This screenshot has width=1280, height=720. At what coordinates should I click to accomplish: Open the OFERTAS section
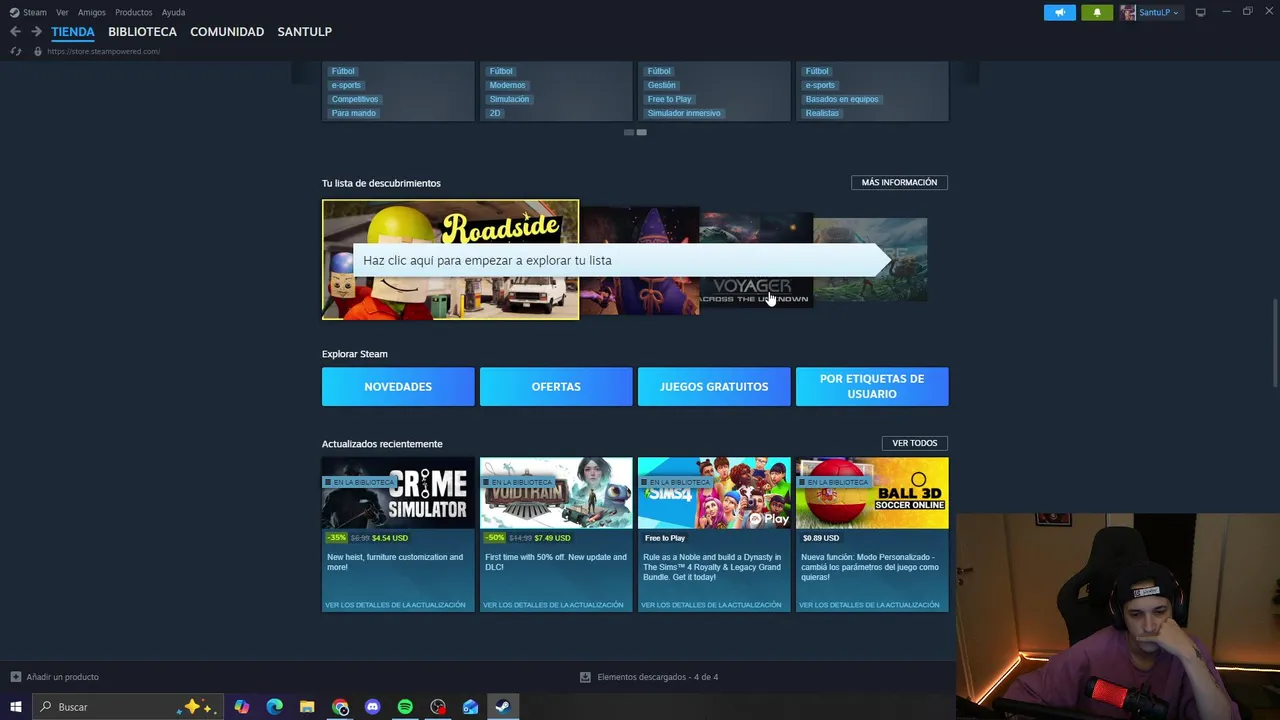click(x=556, y=387)
